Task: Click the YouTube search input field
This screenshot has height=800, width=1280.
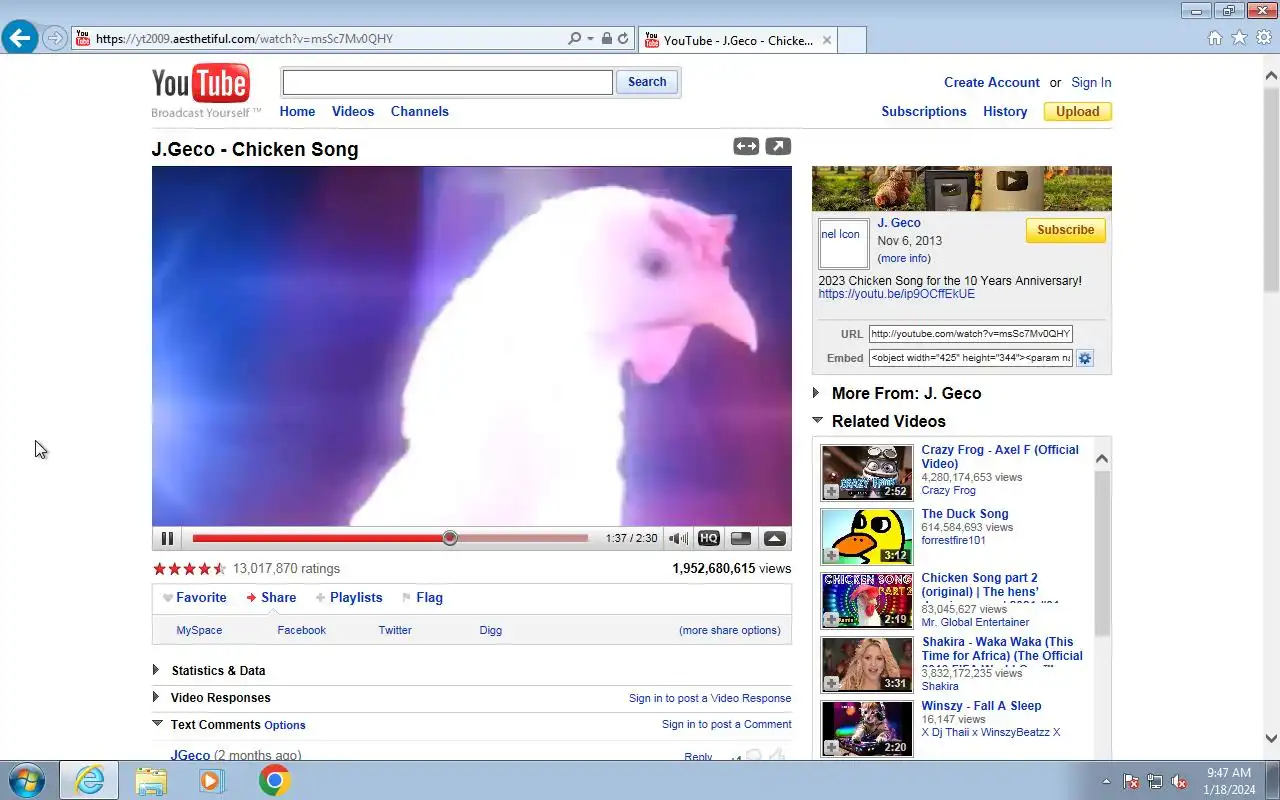Action: [448, 82]
